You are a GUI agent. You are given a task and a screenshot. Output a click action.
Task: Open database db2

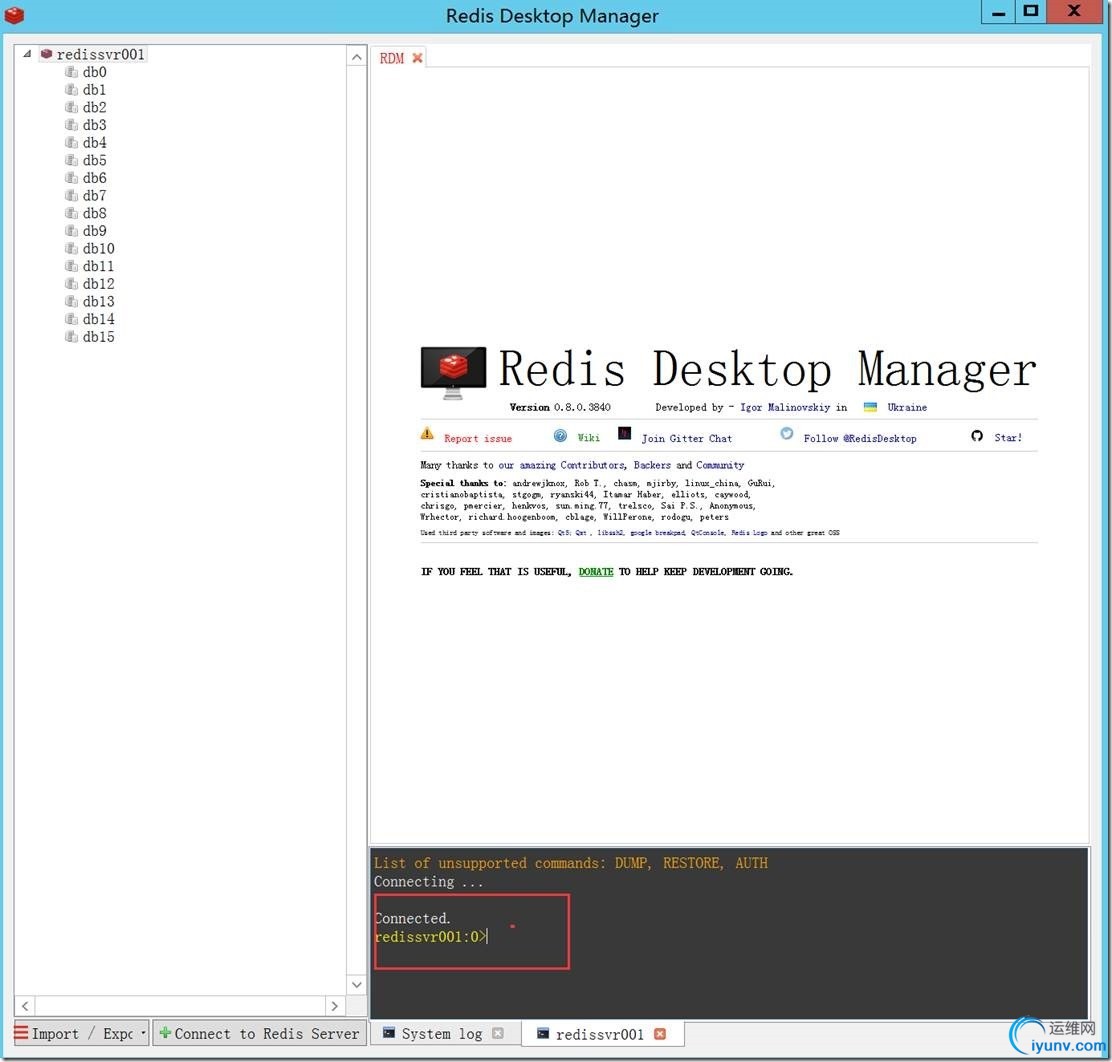coord(94,107)
